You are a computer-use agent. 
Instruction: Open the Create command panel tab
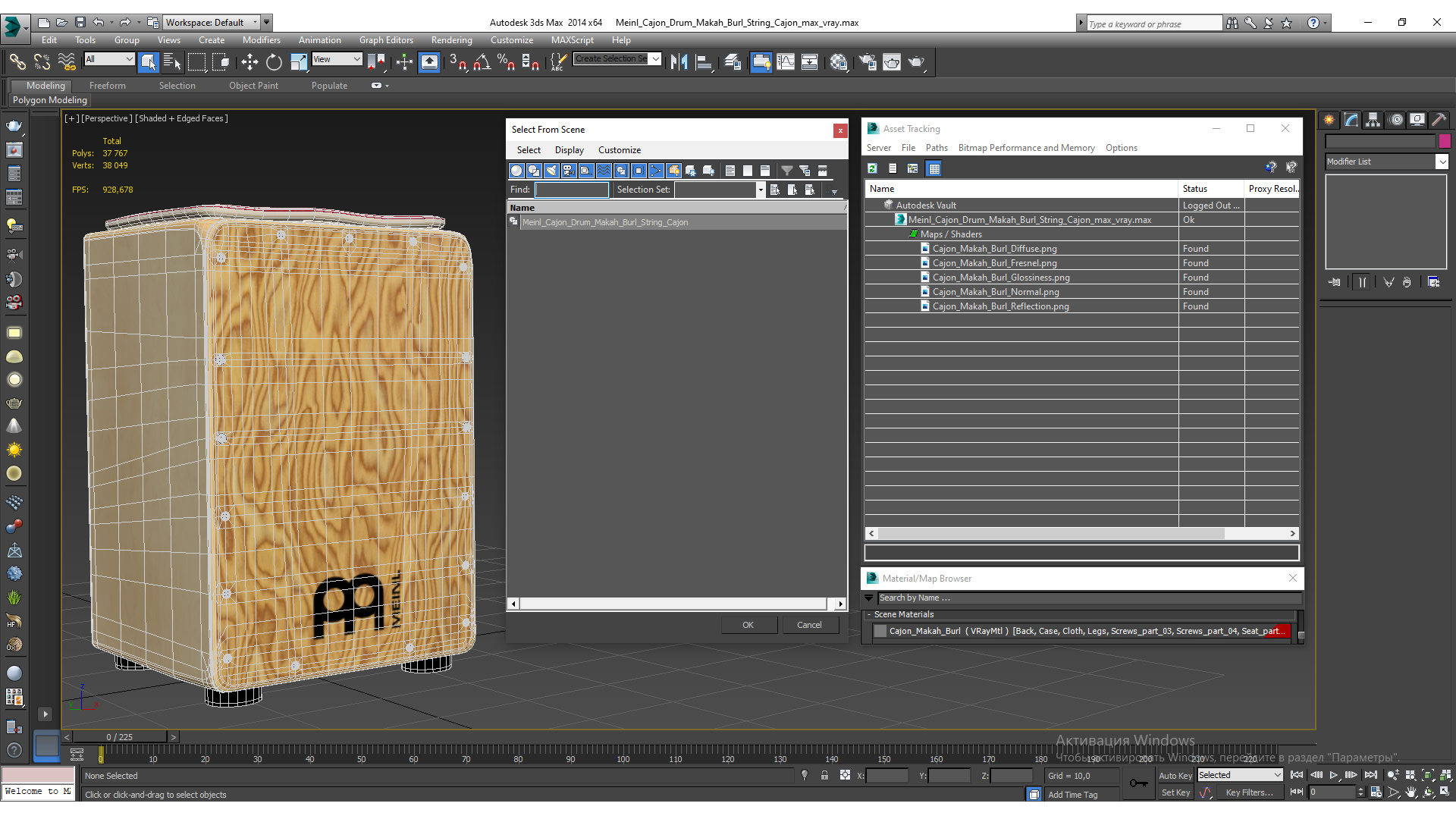coord(1329,120)
